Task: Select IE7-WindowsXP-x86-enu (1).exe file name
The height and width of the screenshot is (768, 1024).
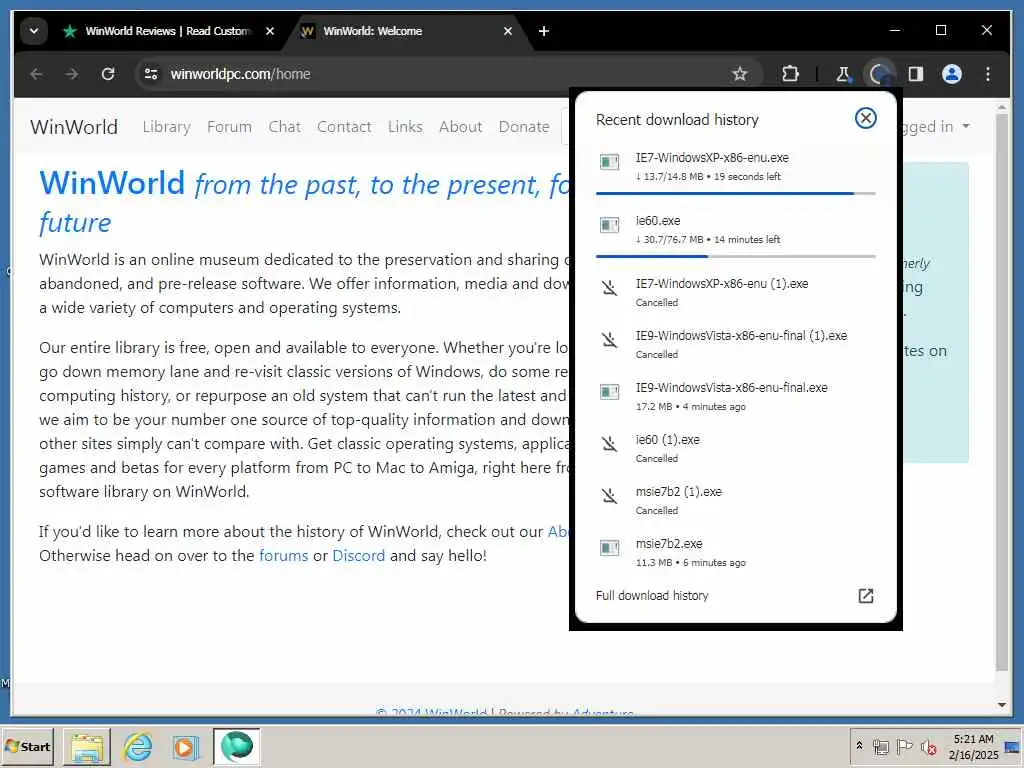Action: tap(722, 283)
